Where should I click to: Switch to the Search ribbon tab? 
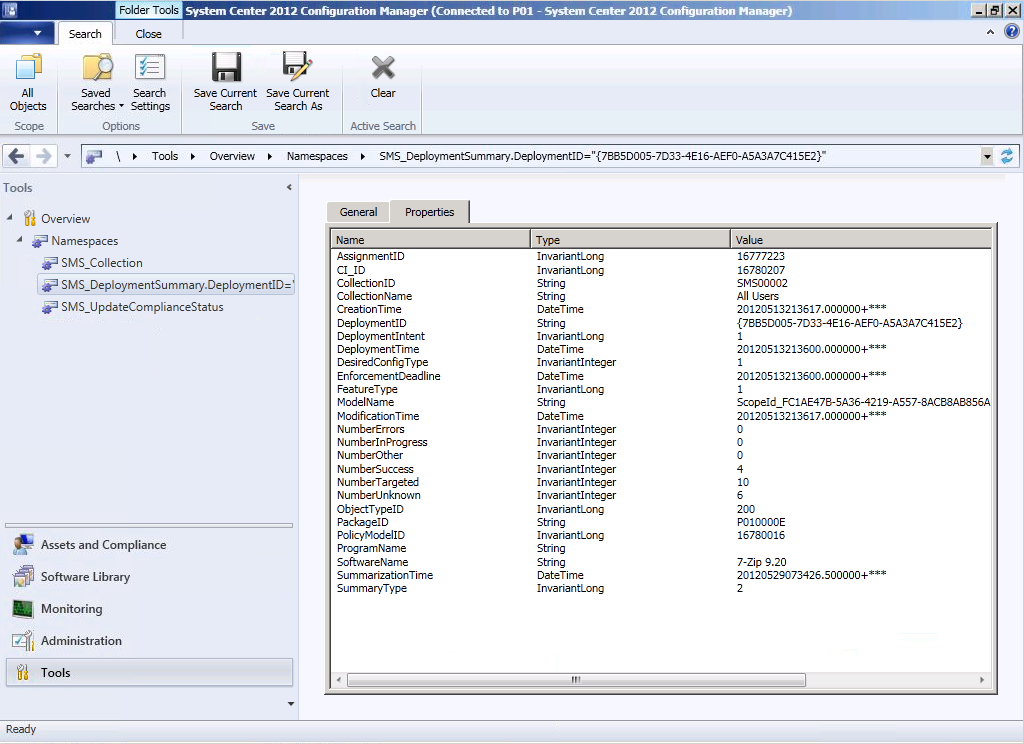85,34
